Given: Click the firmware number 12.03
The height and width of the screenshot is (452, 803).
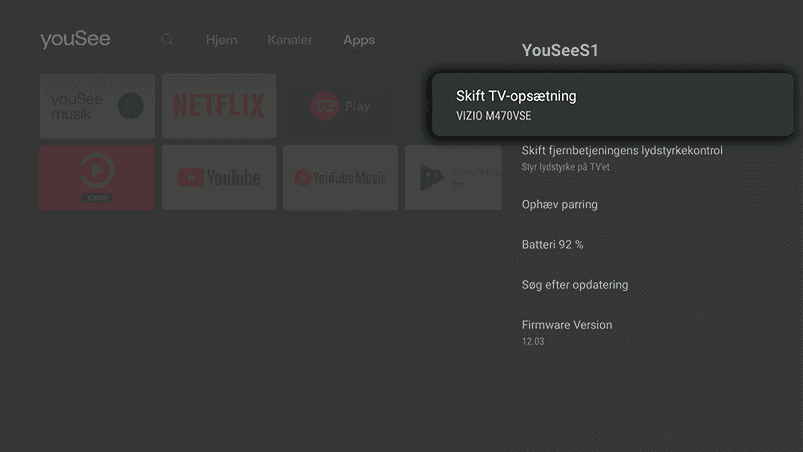Looking at the screenshot, I should pyautogui.click(x=533, y=341).
